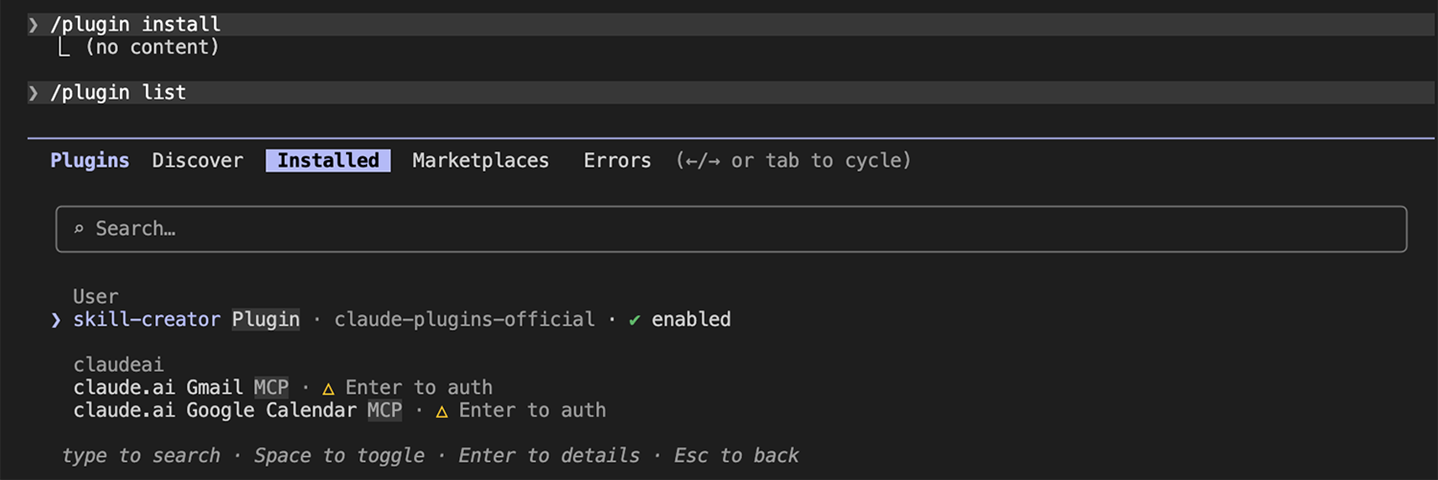Click Enter to auth for Gmail
This screenshot has height=480, width=1438.
419,388
